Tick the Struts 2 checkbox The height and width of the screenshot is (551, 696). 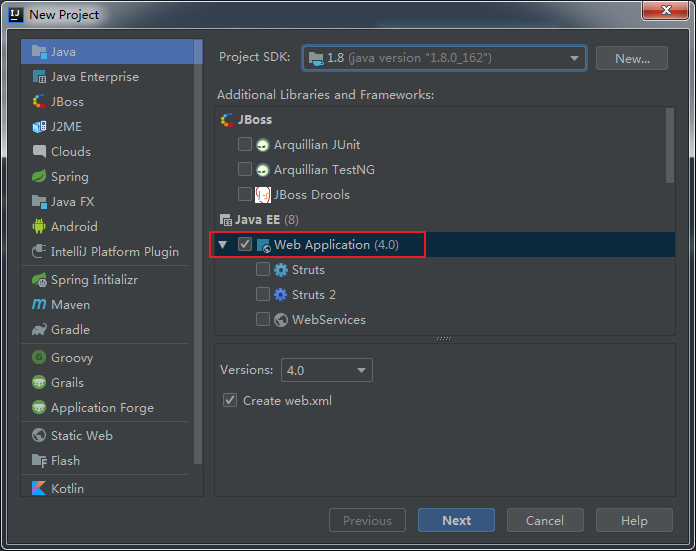(x=263, y=294)
